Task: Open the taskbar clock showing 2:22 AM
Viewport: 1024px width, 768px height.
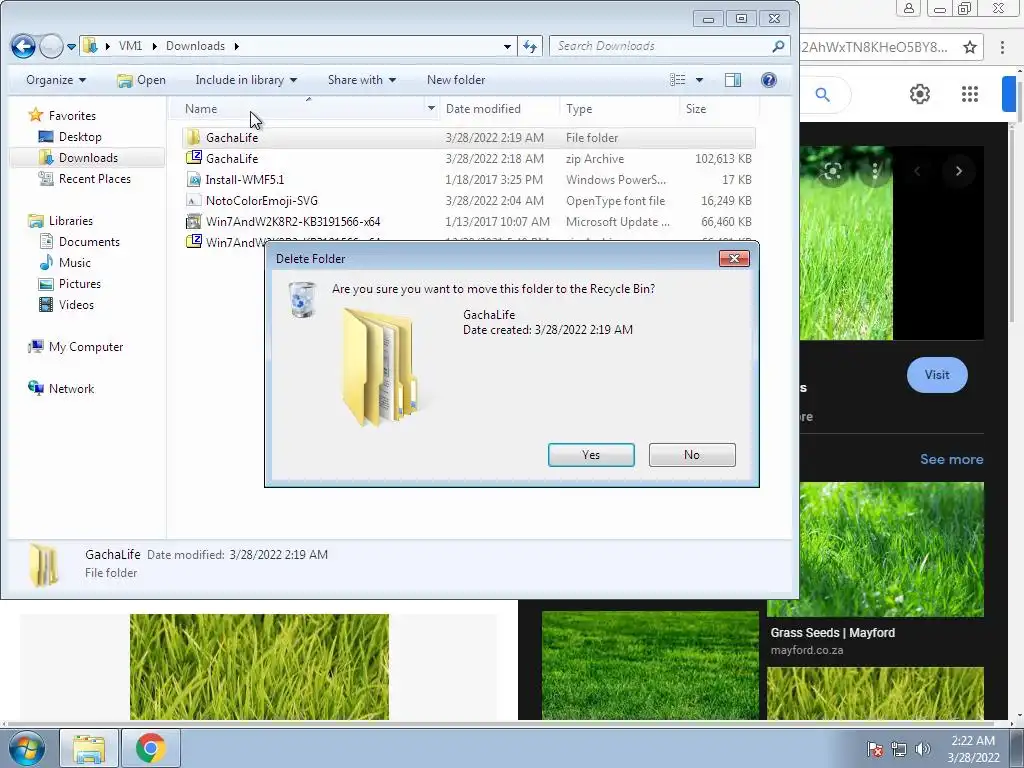Action: [x=973, y=749]
